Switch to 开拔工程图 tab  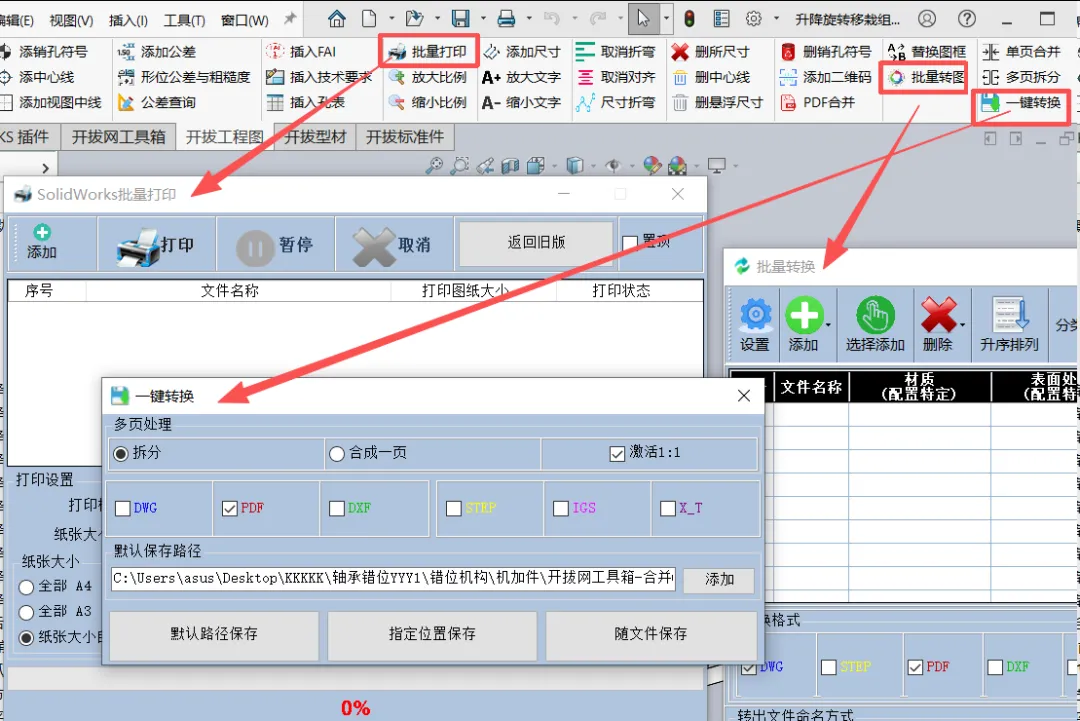[225, 137]
